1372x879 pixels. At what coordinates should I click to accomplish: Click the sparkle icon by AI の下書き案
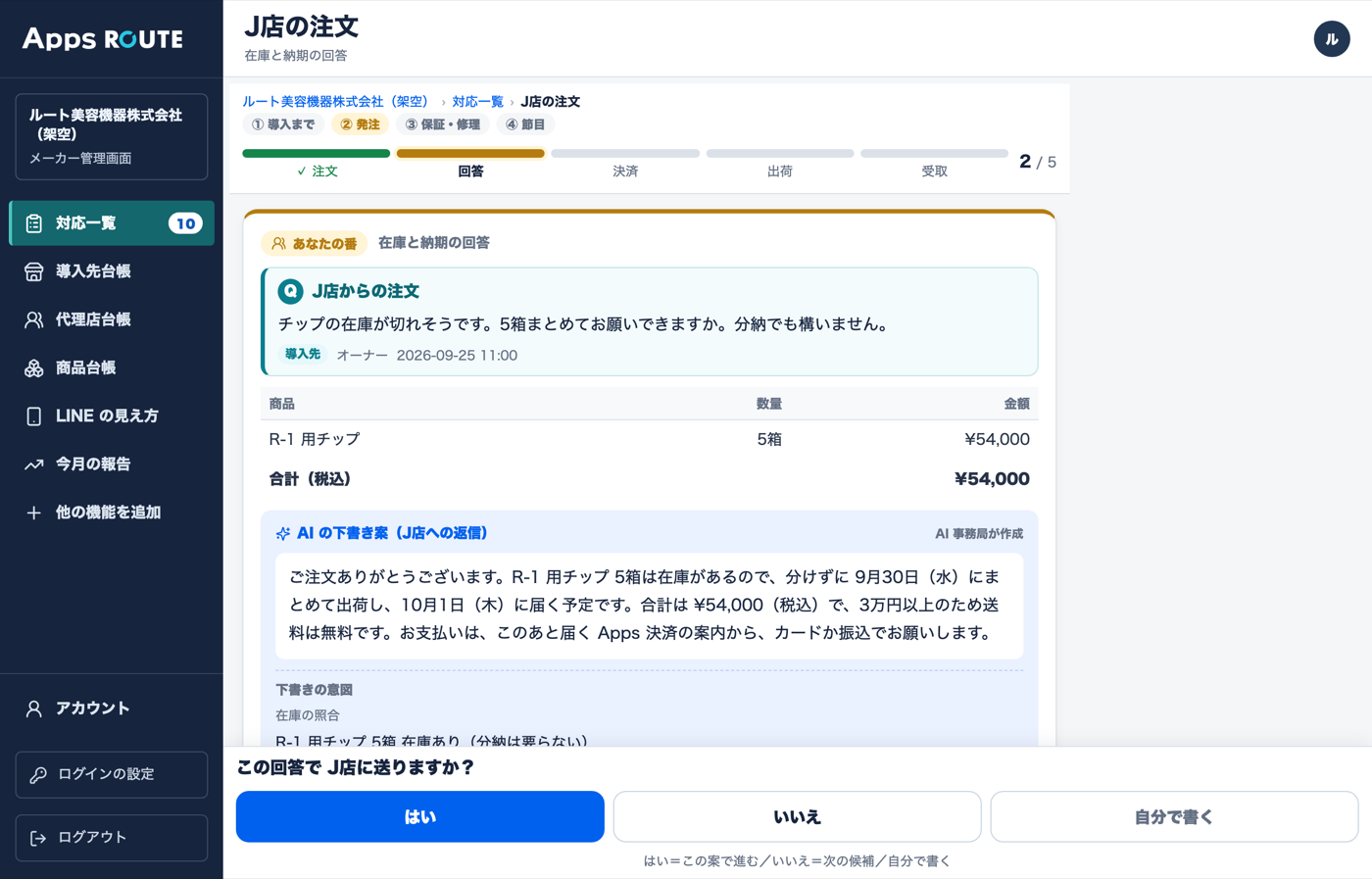(x=283, y=533)
